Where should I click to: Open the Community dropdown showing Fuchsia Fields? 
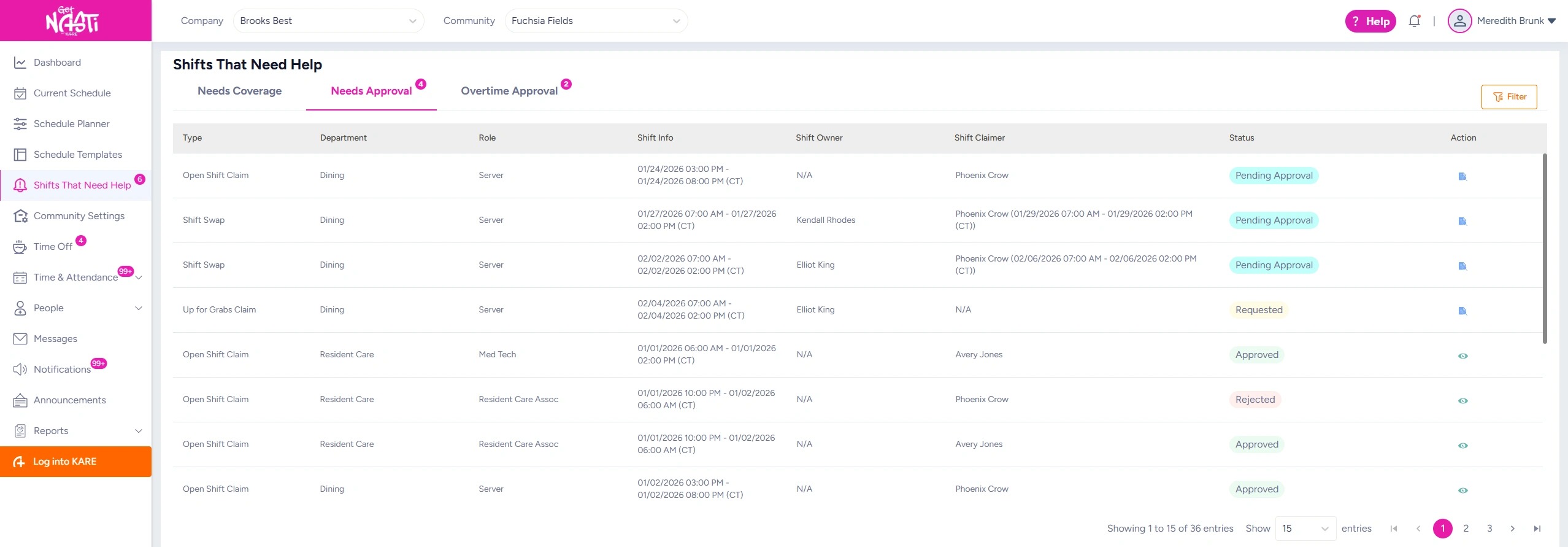[596, 21]
